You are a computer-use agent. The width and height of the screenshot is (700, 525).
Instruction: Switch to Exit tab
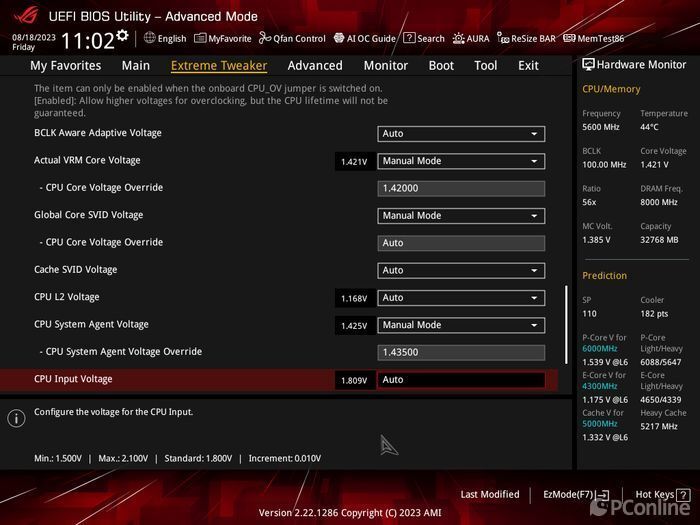(528, 66)
